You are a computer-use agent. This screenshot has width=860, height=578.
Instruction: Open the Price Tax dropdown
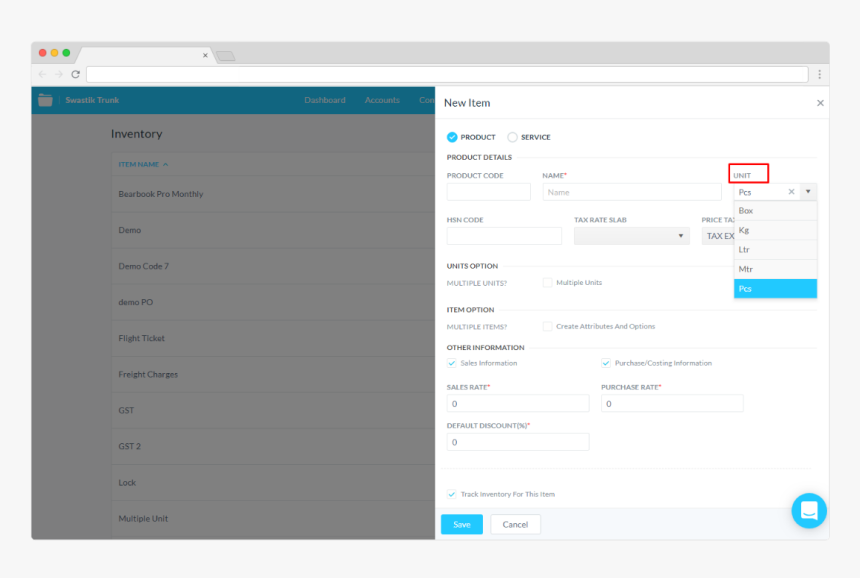click(718, 236)
